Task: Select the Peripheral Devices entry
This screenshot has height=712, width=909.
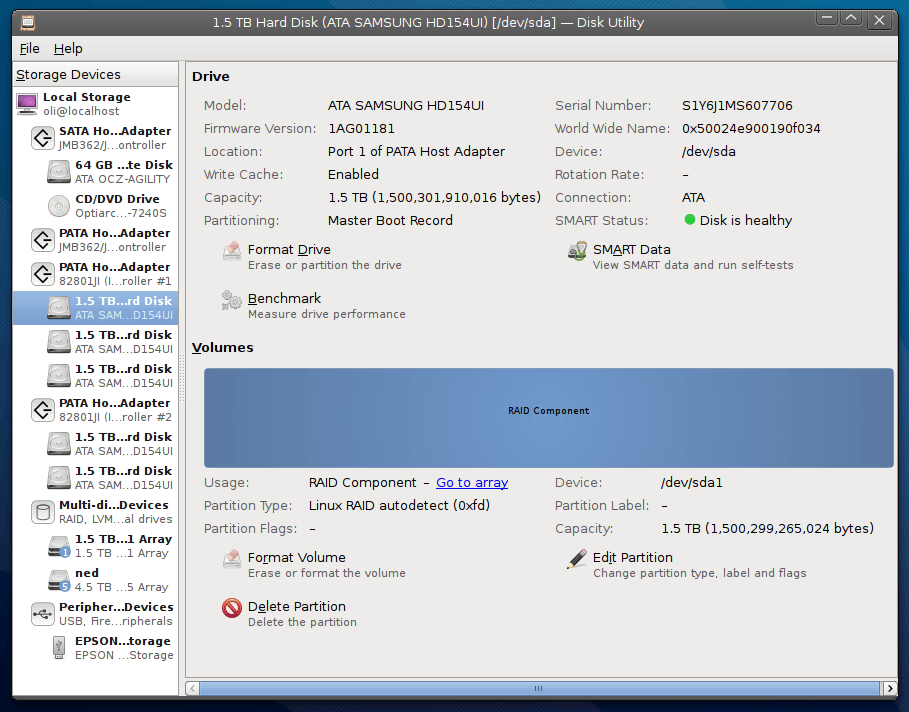Action: point(101,614)
